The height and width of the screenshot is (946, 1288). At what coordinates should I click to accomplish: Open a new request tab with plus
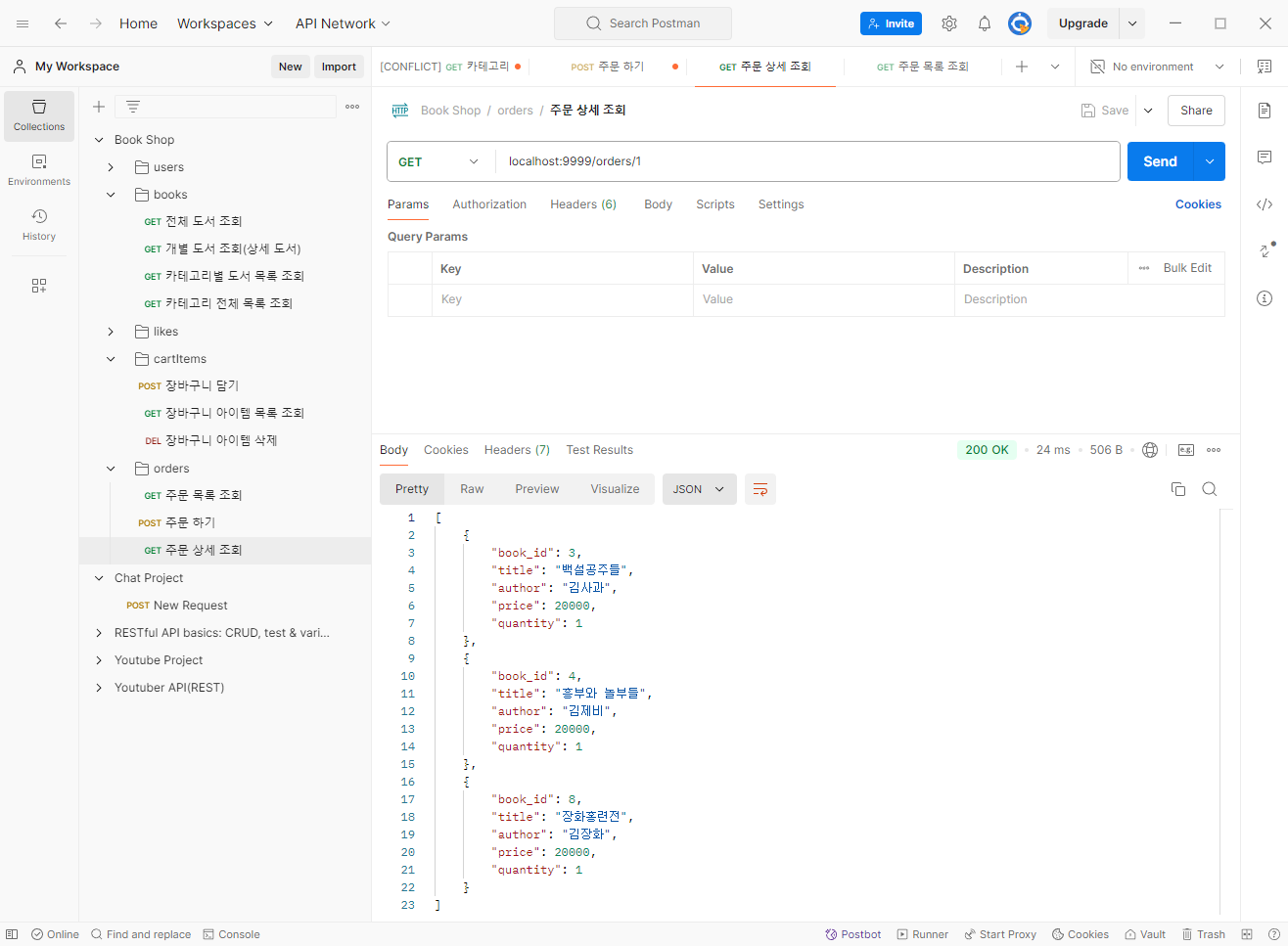coord(1022,67)
